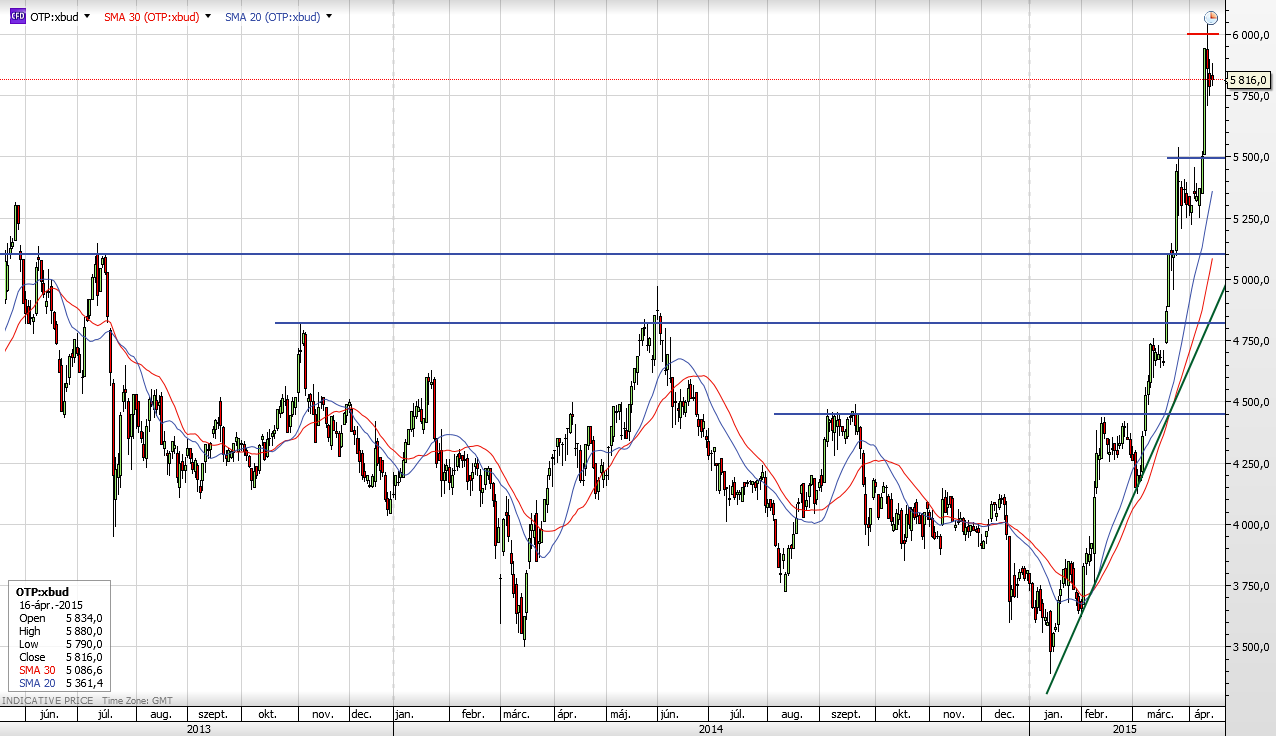Click the 3 750,0 price axis label
This screenshot has height=736, width=1276.
[1250, 586]
